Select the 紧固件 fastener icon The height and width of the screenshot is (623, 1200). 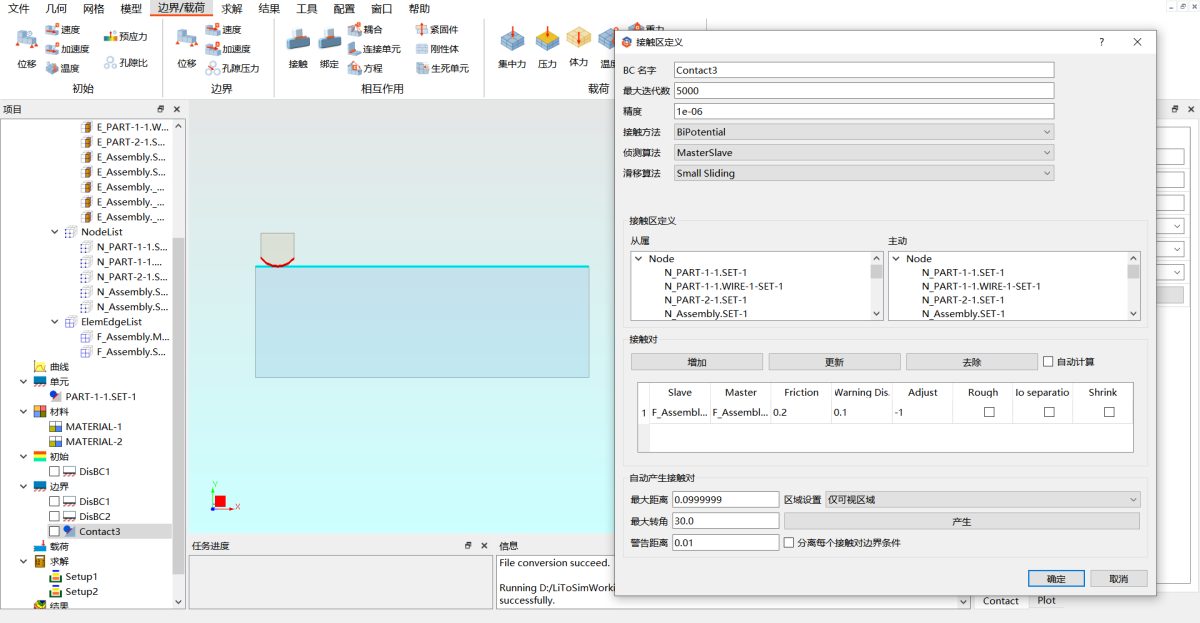(422, 29)
